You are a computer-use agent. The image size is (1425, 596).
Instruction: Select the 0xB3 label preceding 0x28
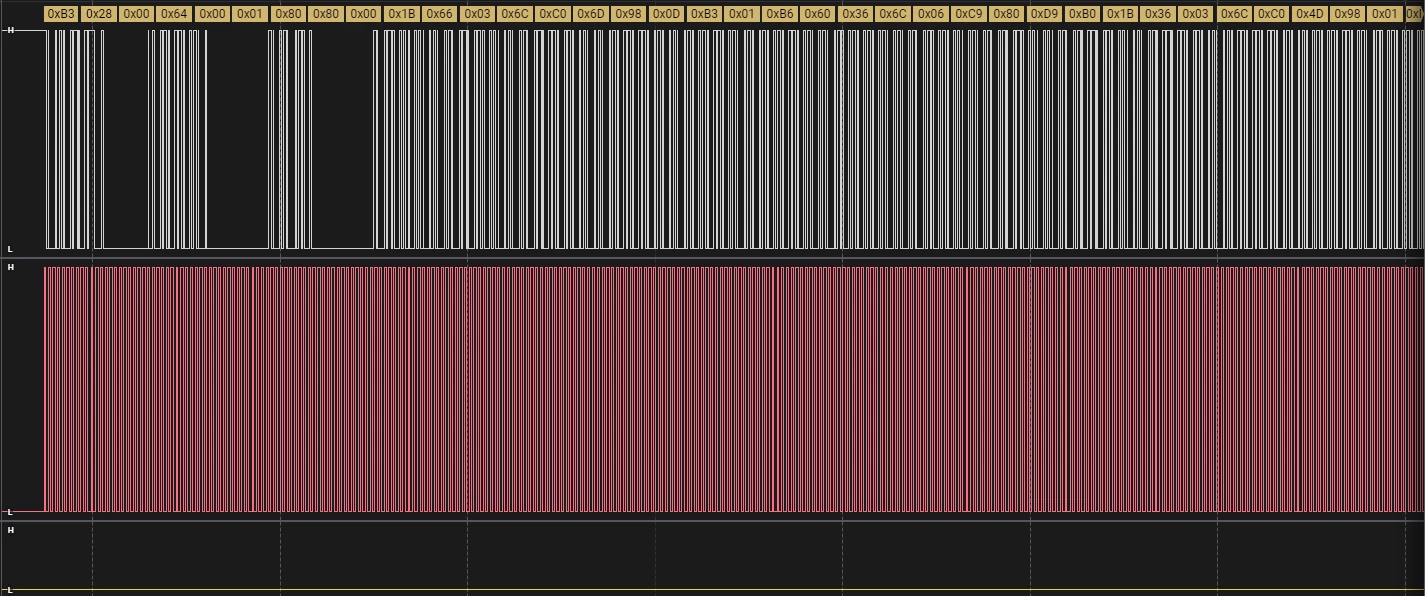[61, 14]
